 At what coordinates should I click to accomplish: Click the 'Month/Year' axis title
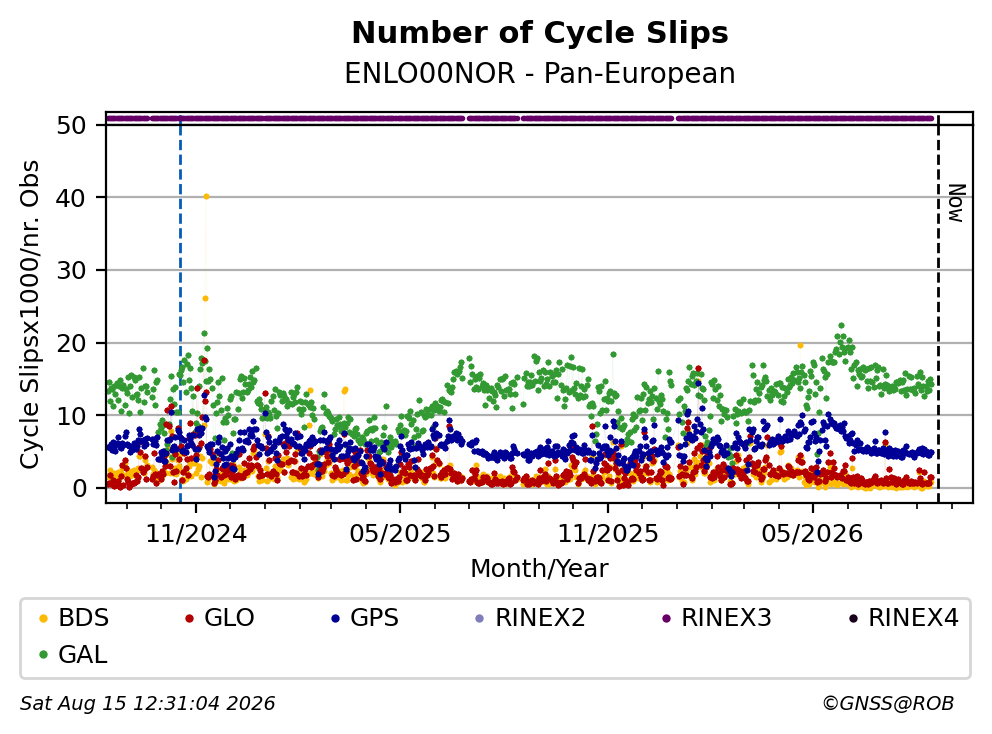(x=539, y=568)
